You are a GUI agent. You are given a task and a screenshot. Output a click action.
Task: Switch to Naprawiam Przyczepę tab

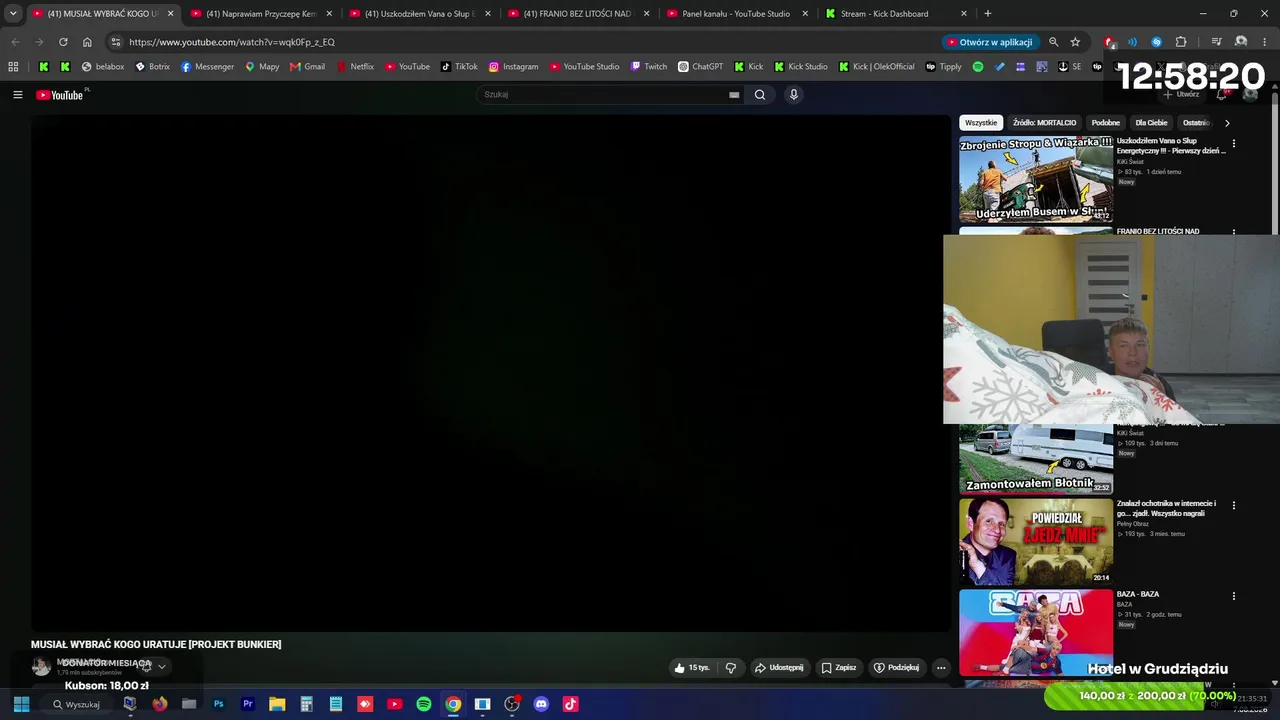261,14
